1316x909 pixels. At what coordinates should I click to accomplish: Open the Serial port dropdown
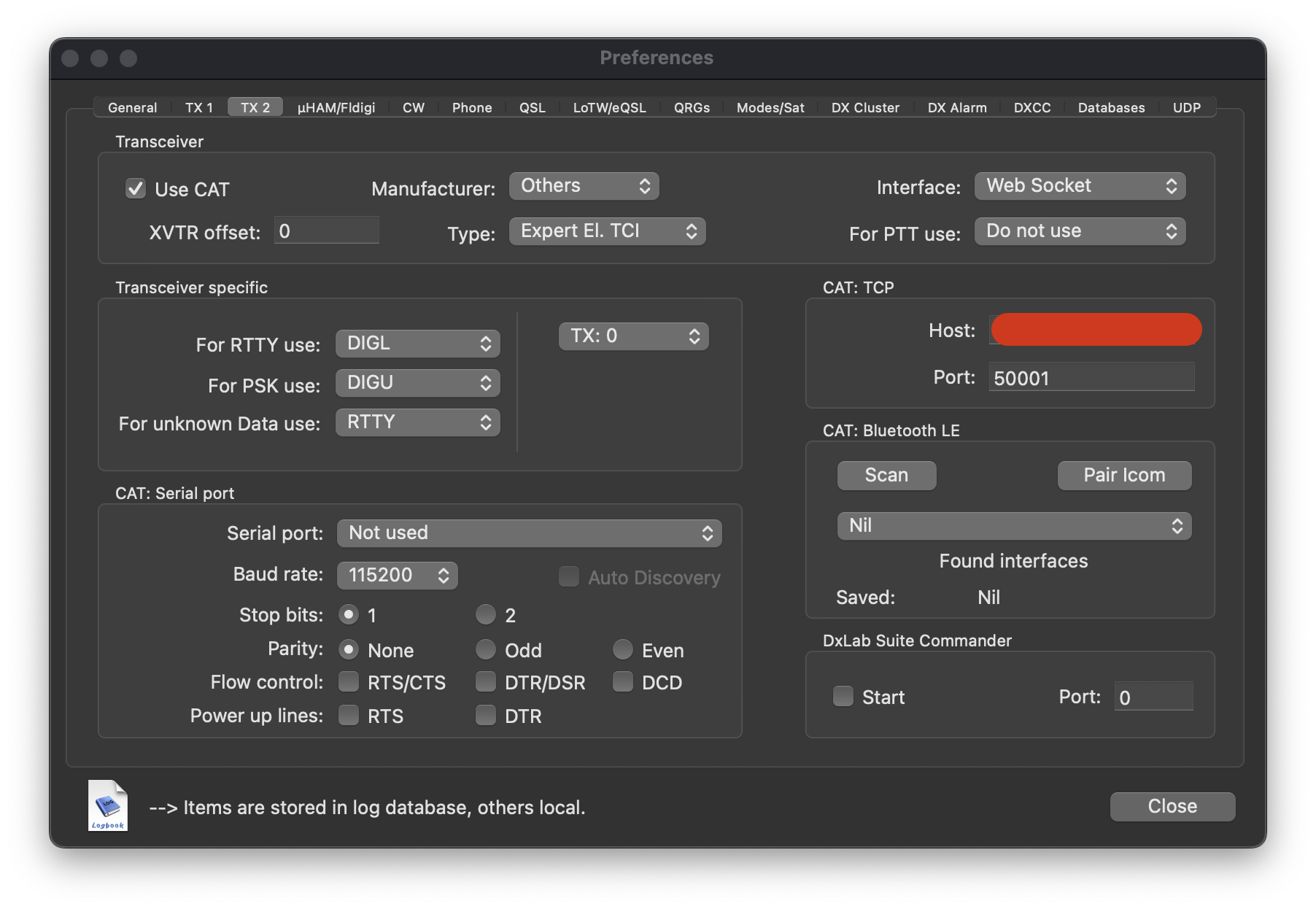click(x=529, y=533)
